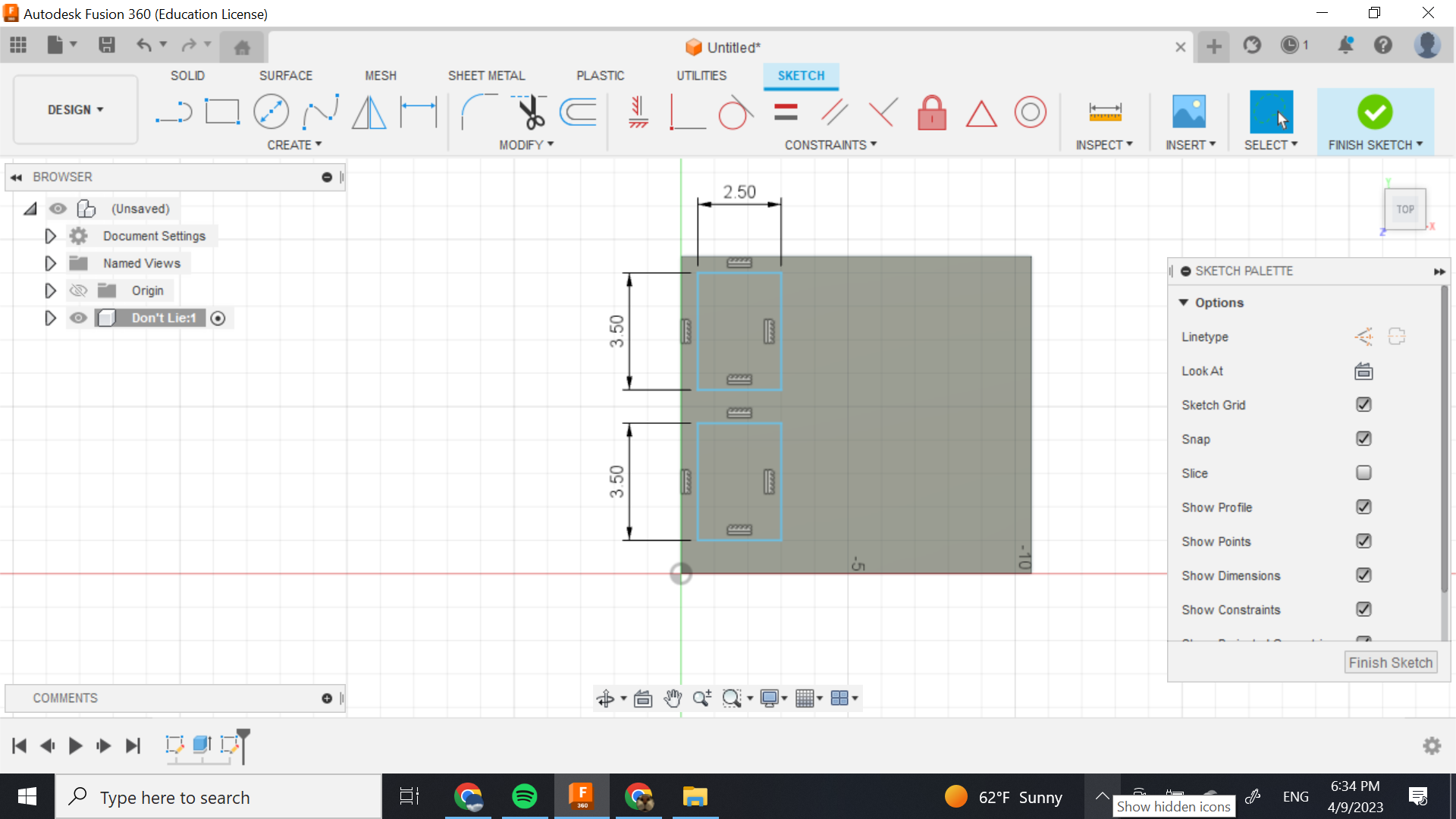Select the Center Diameter Circle tool

[271, 112]
